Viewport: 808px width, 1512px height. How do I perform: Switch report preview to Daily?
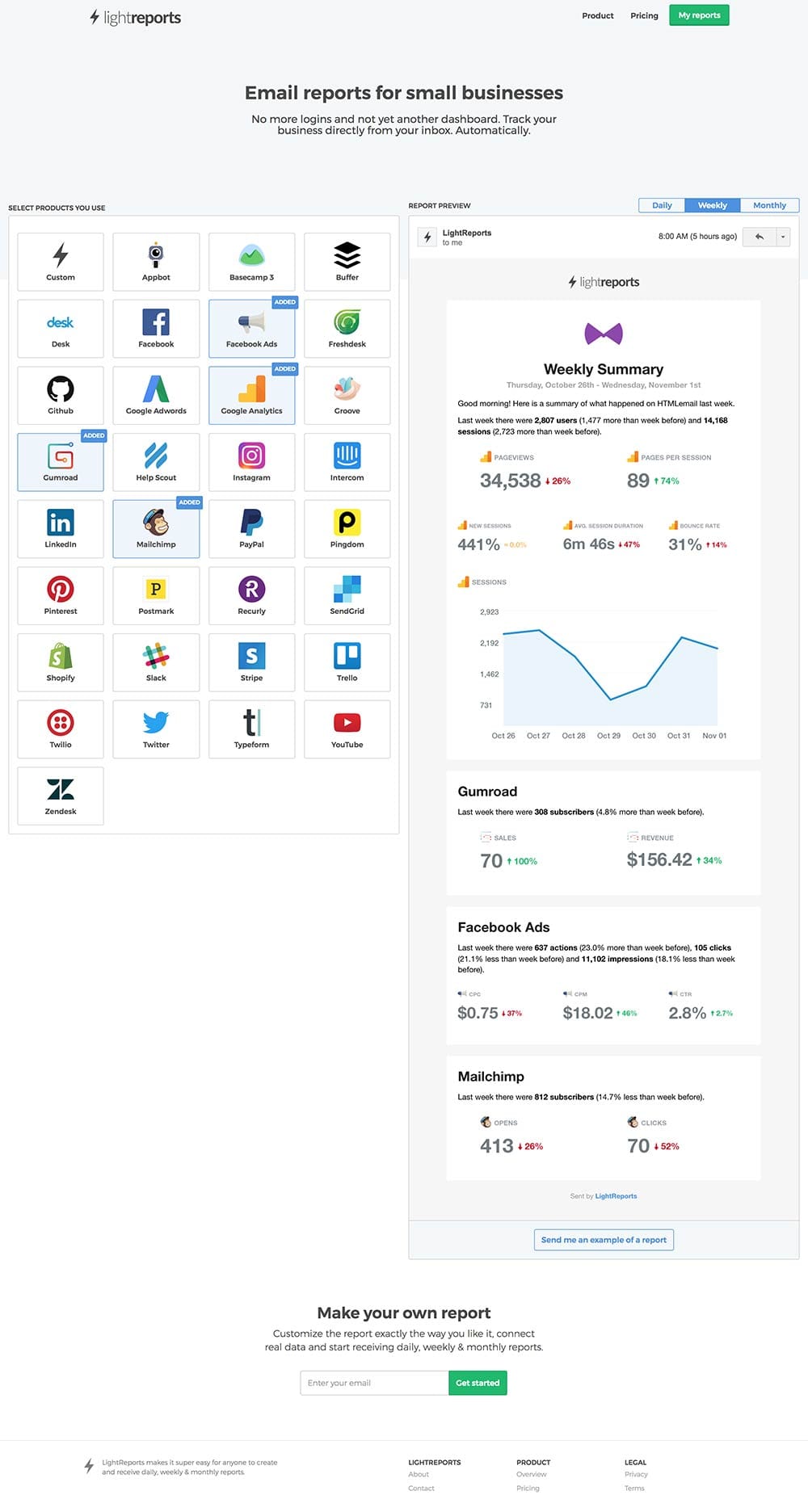[662, 205]
